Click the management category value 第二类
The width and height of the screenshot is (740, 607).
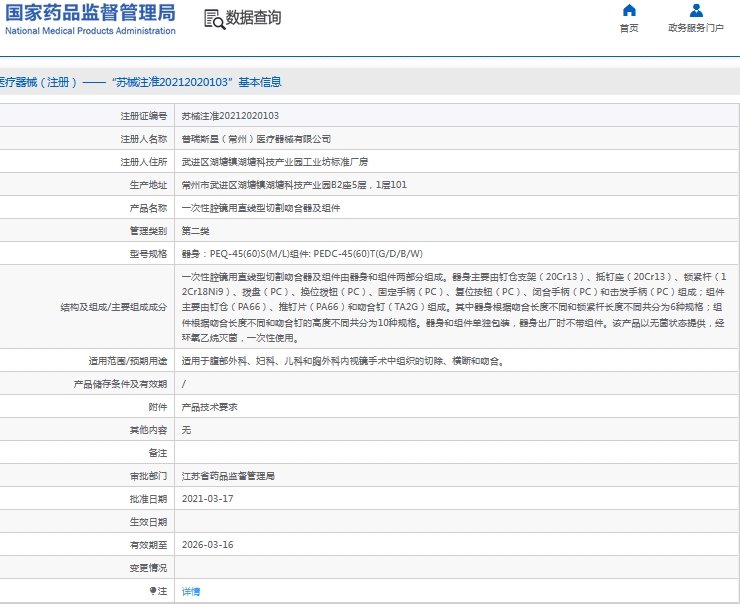pos(195,231)
